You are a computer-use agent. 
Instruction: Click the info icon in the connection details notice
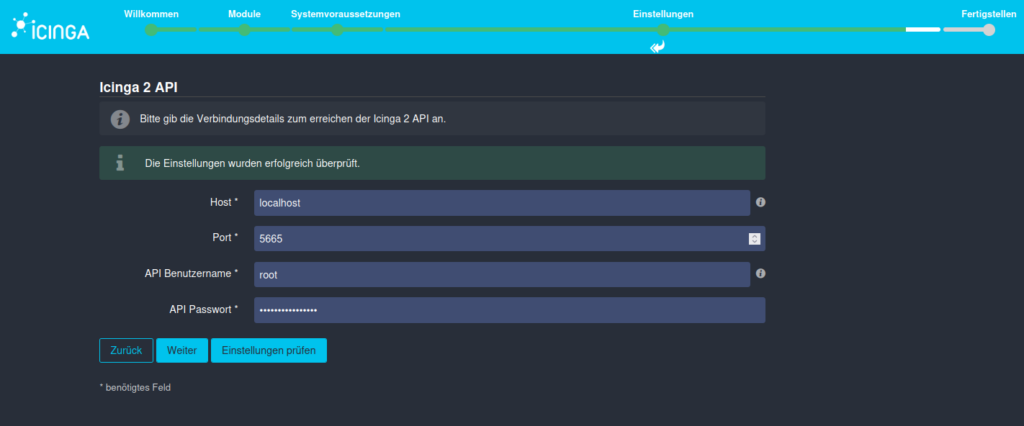[120, 119]
